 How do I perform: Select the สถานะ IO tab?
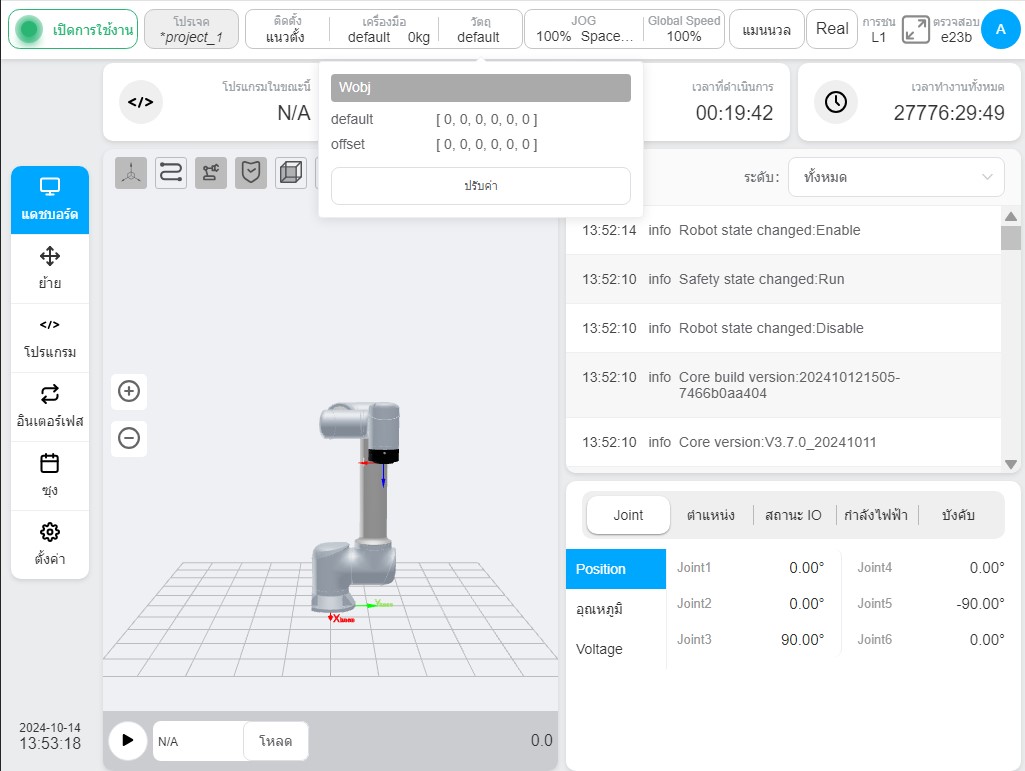(793, 515)
